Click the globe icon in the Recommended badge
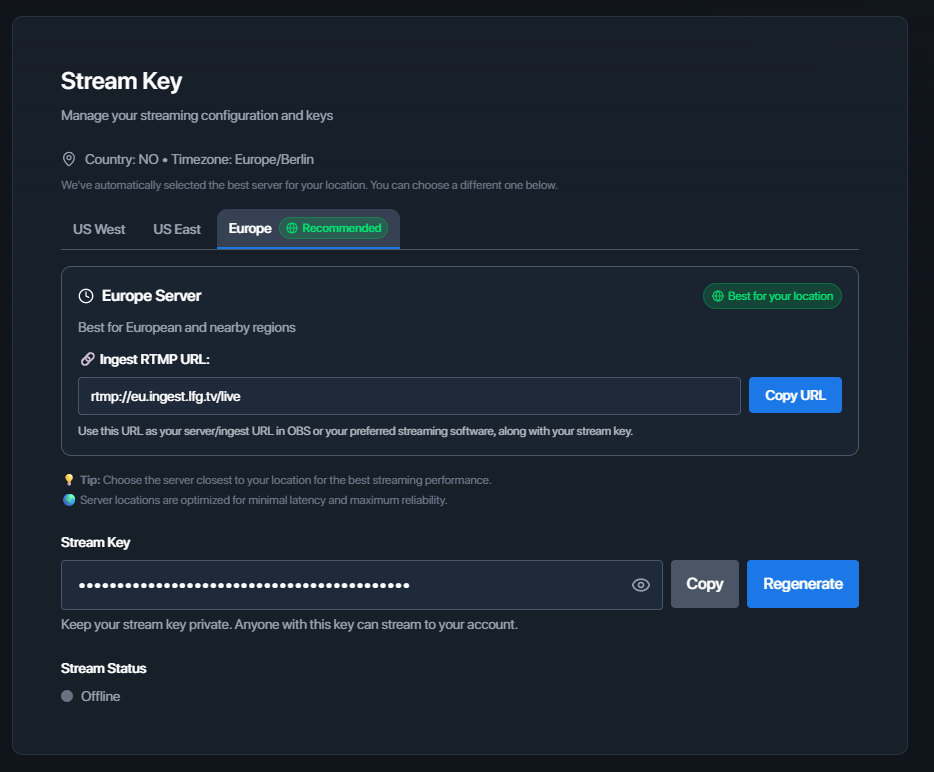This screenshot has width=934, height=772. coord(292,228)
